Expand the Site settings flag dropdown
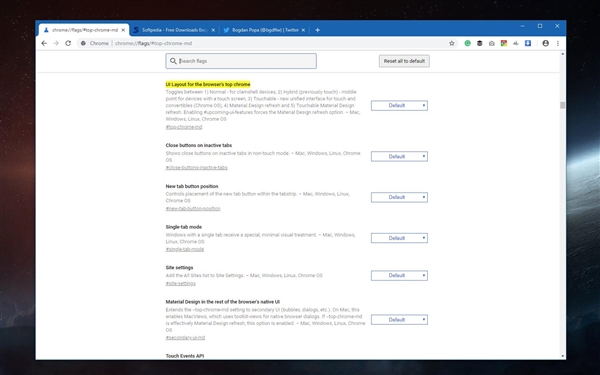This screenshot has height=375, width=600. pyautogui.click(x=399, y=276)
